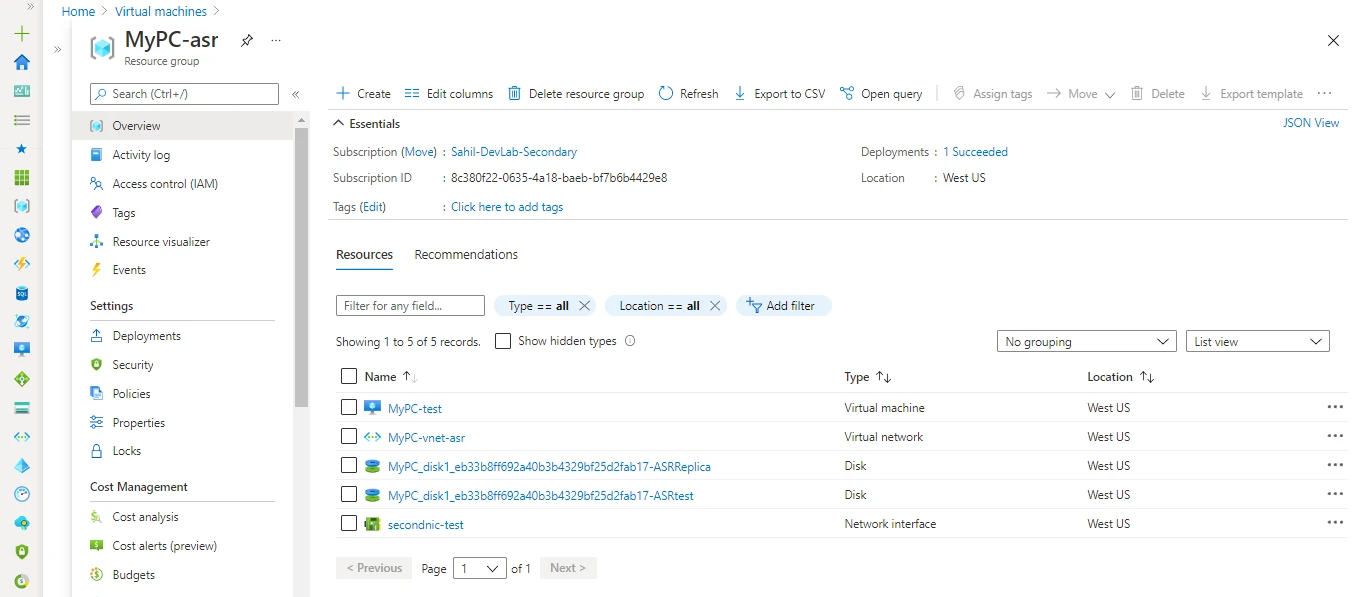
Task: Click the SQL databases sidebar icon
Action: 21,293
